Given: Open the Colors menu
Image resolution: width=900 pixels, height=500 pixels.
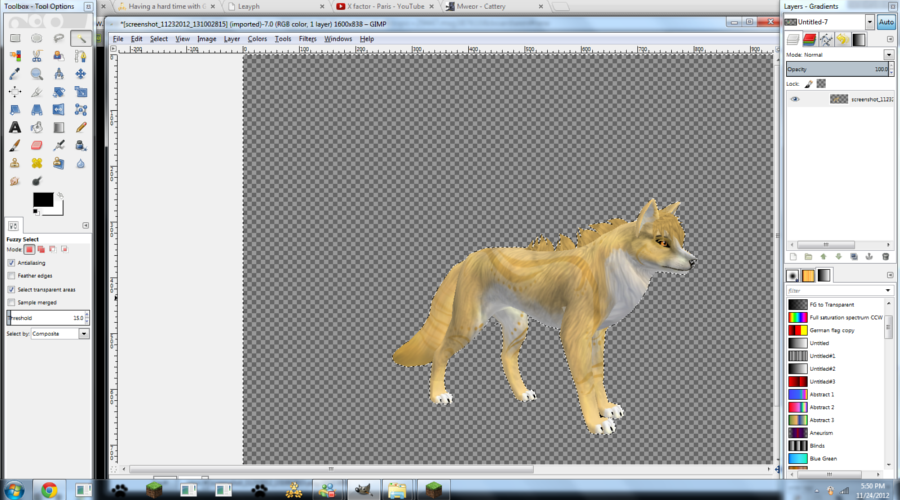Looking at the screenshot, I should pyautogui.click(x=257, y=39).
